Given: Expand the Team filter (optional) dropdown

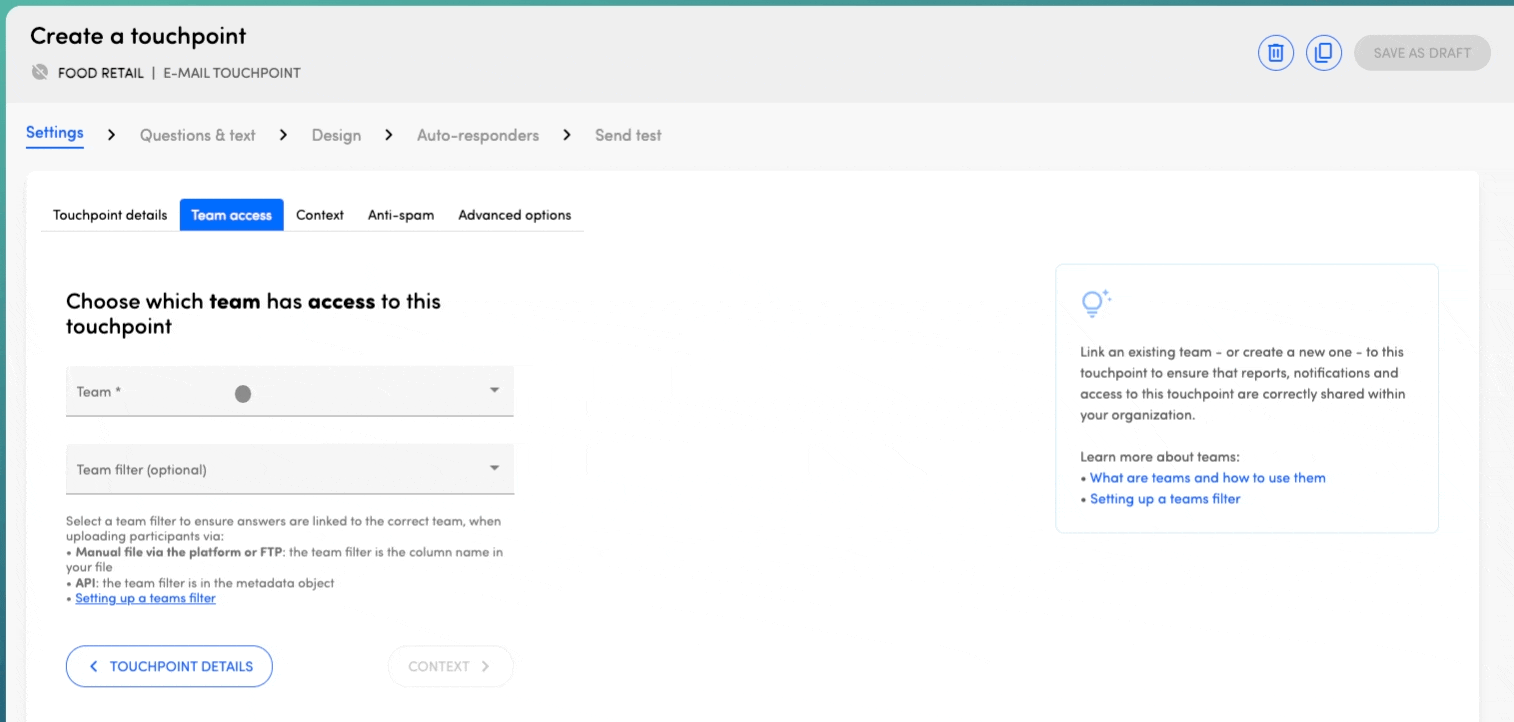Looking at the screenshot, I should (280, 469).
